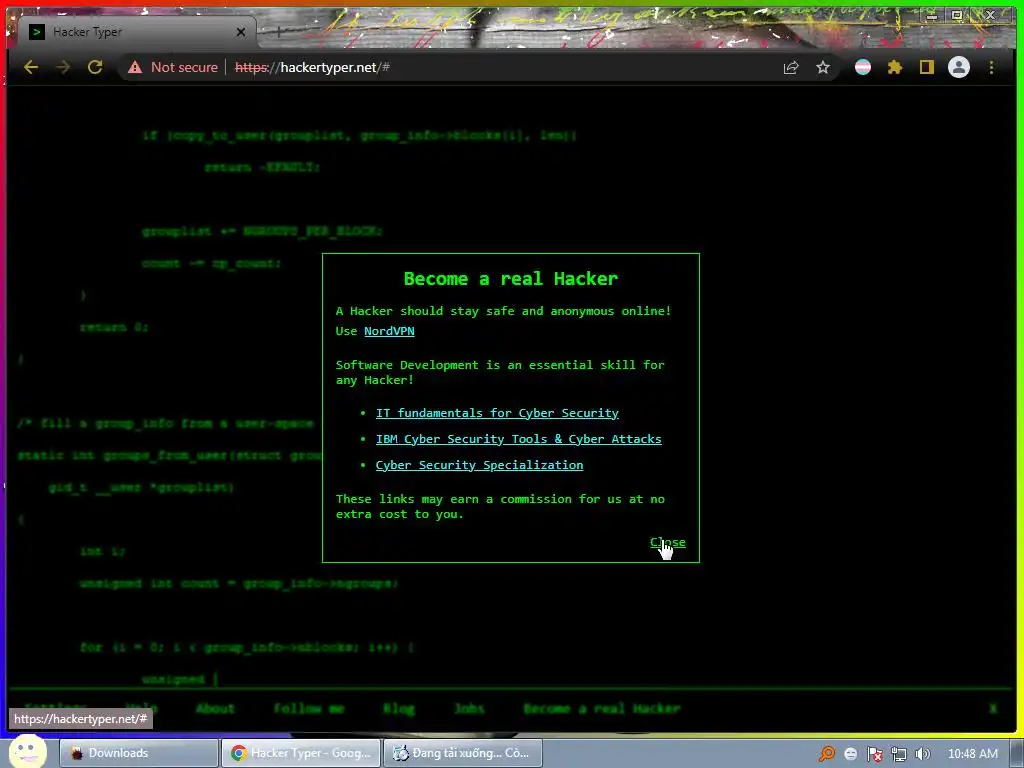
Task: Switch to Downloads taskbar window
Action: pos(138,753)
